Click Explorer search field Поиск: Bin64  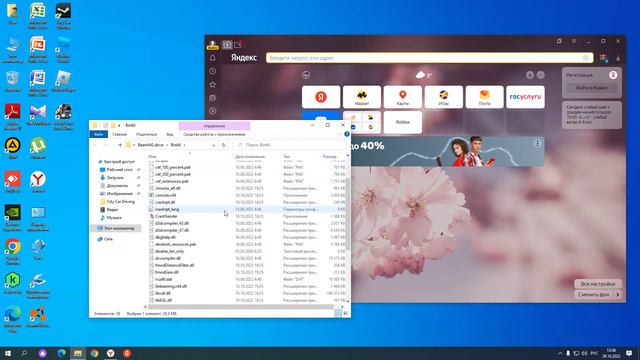coord(289,145)
